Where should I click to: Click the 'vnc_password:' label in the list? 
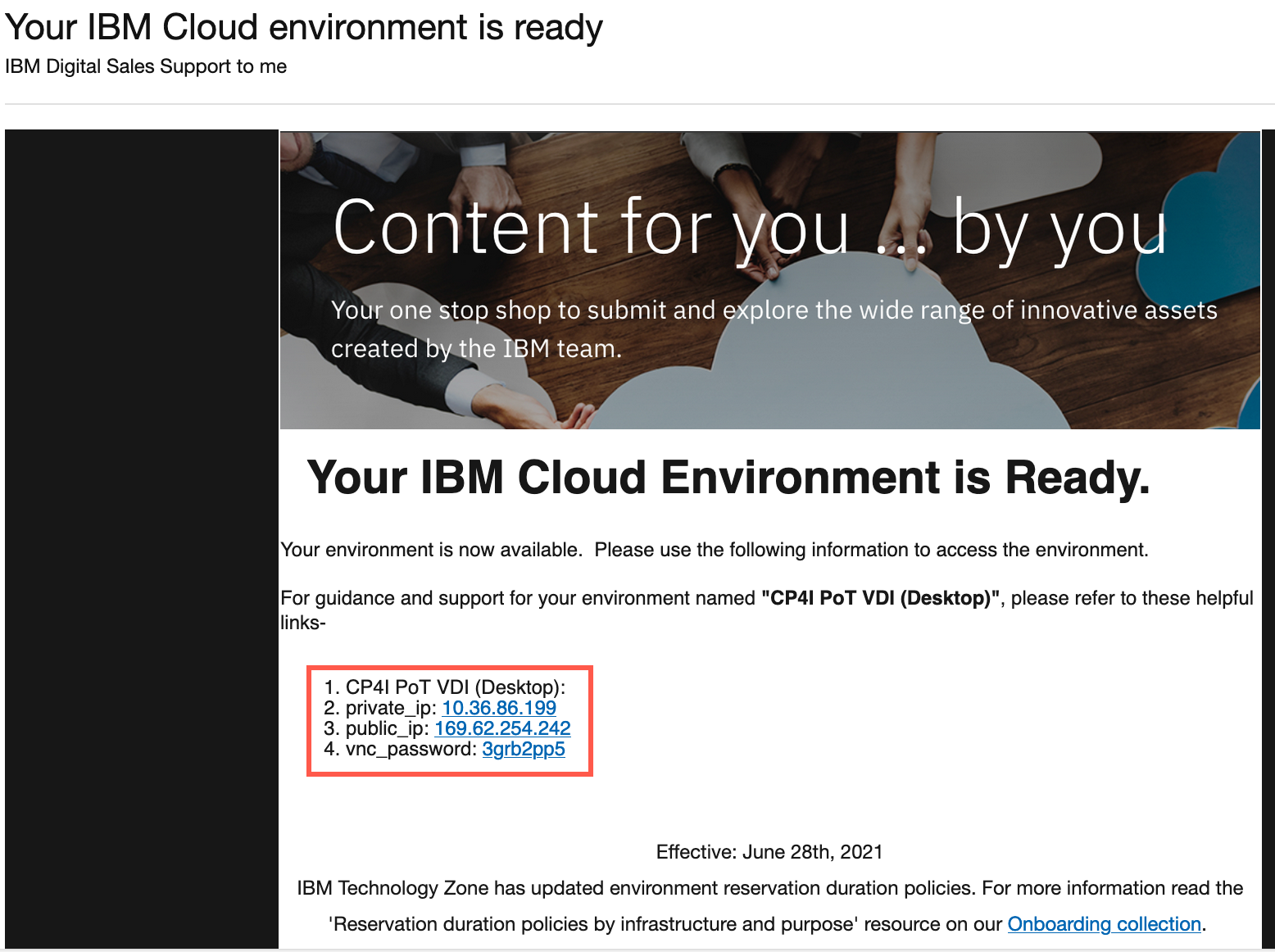pyautogui.click(x=411, y=749)
